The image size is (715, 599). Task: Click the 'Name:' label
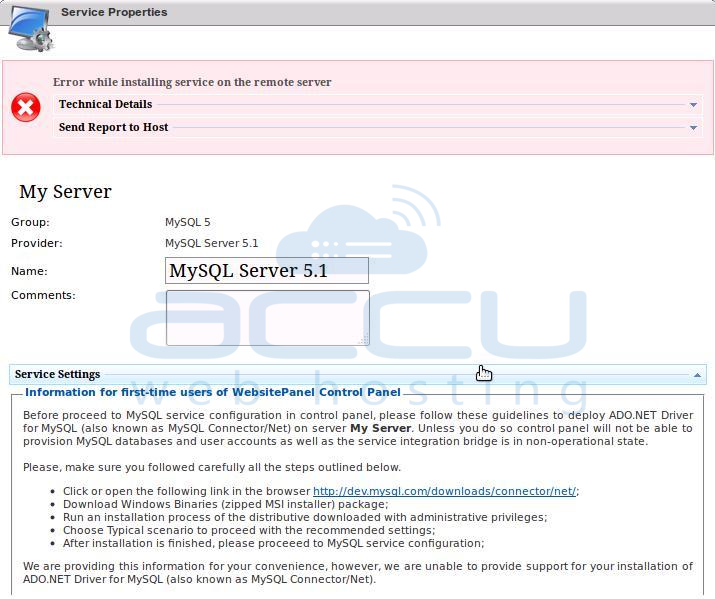(x=29, y=271)
